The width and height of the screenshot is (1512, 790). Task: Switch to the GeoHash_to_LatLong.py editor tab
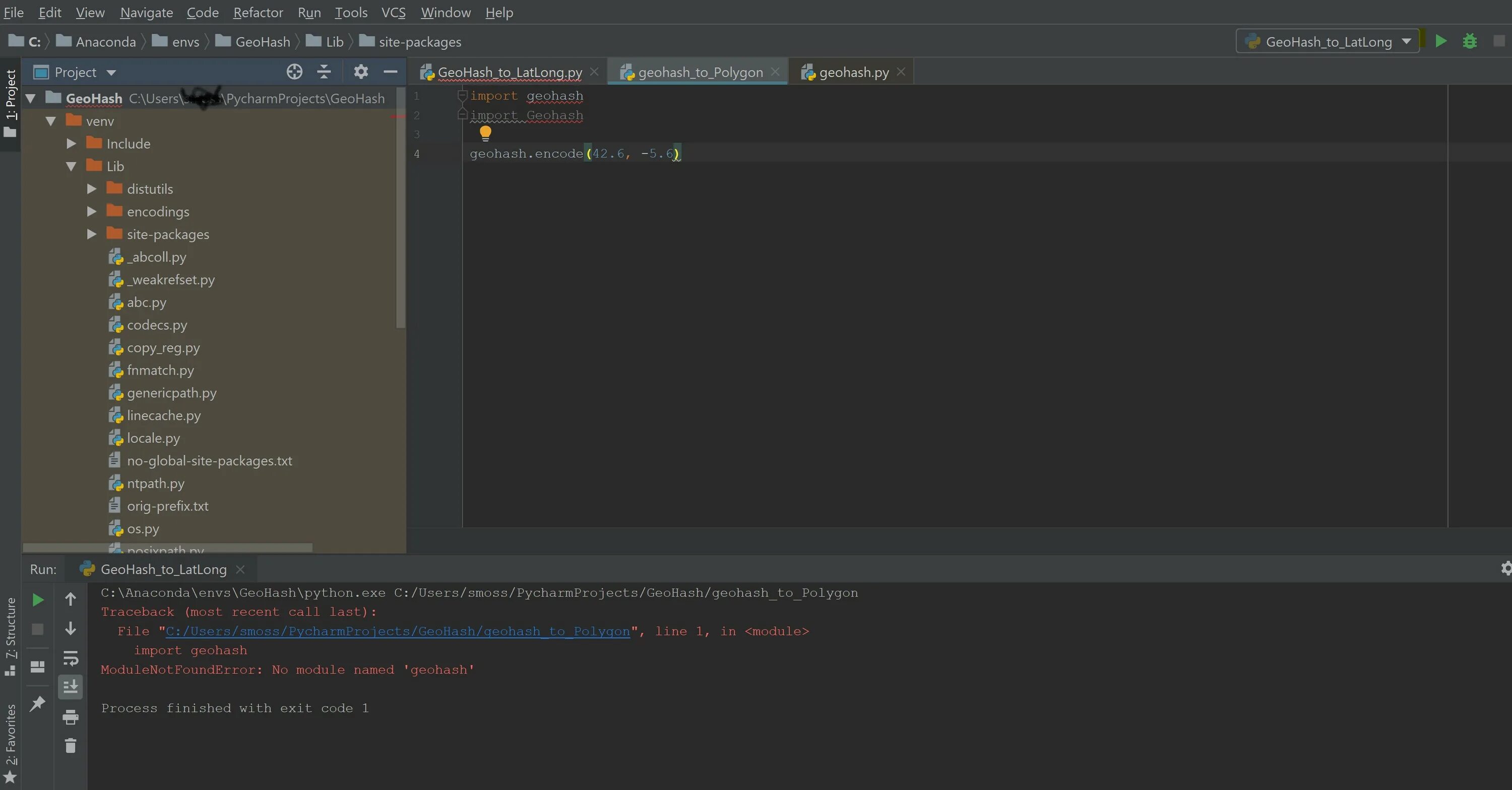click(x=510, y=72)
